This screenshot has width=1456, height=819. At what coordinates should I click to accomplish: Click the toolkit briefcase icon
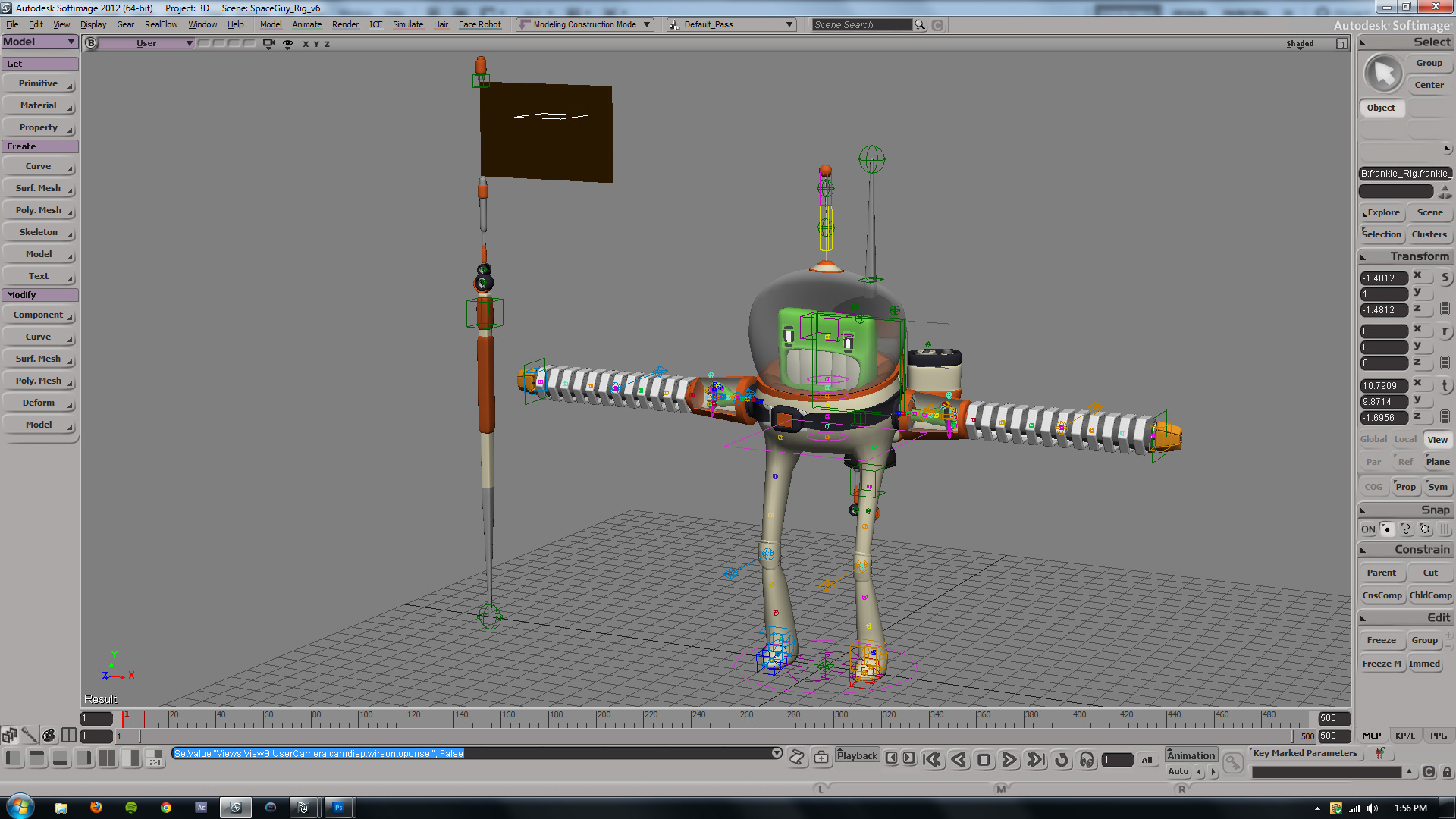[821, 757]
